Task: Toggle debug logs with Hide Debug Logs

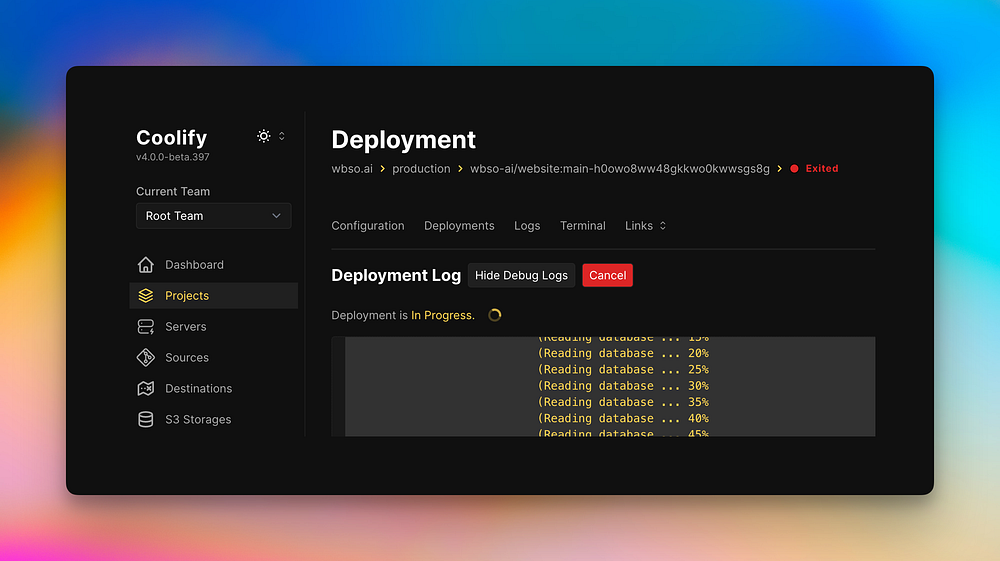Action: (x=521, y=275)
